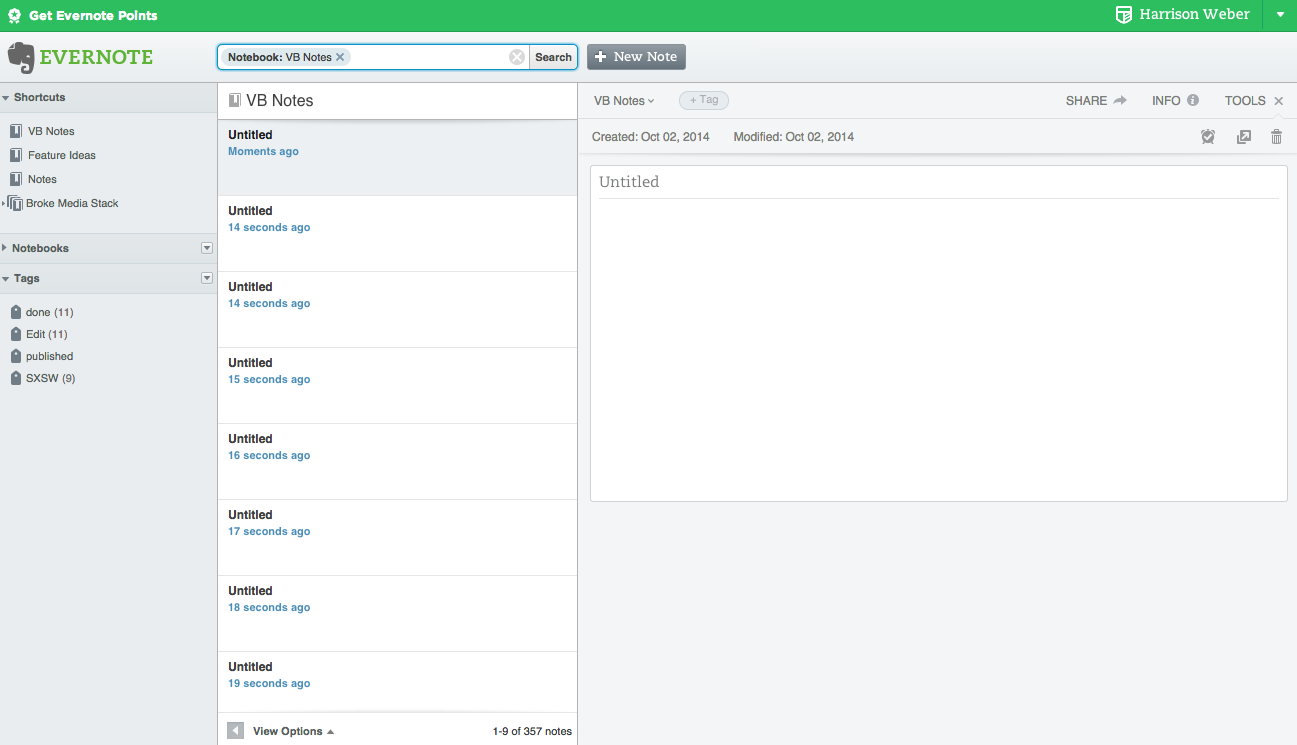Select the Untitled note from 17 seconds ago

click(x=397, y=538)
